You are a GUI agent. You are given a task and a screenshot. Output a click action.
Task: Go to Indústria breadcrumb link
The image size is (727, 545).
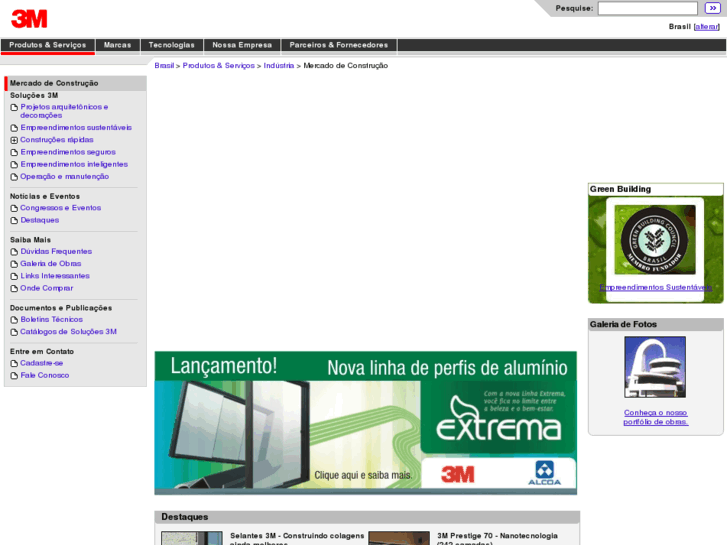[279, 66]
